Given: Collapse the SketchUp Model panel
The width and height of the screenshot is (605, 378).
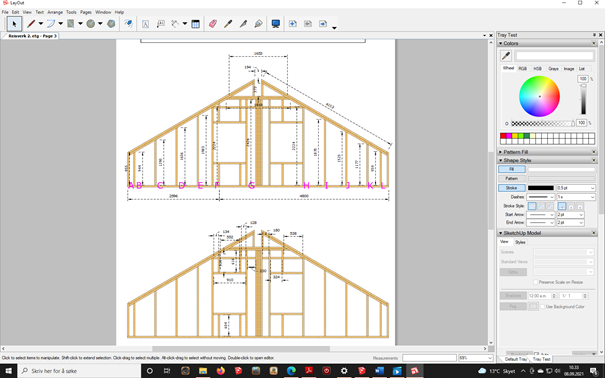Looking at the screenshot, I should pyautogui.click(x=500, y=233).
